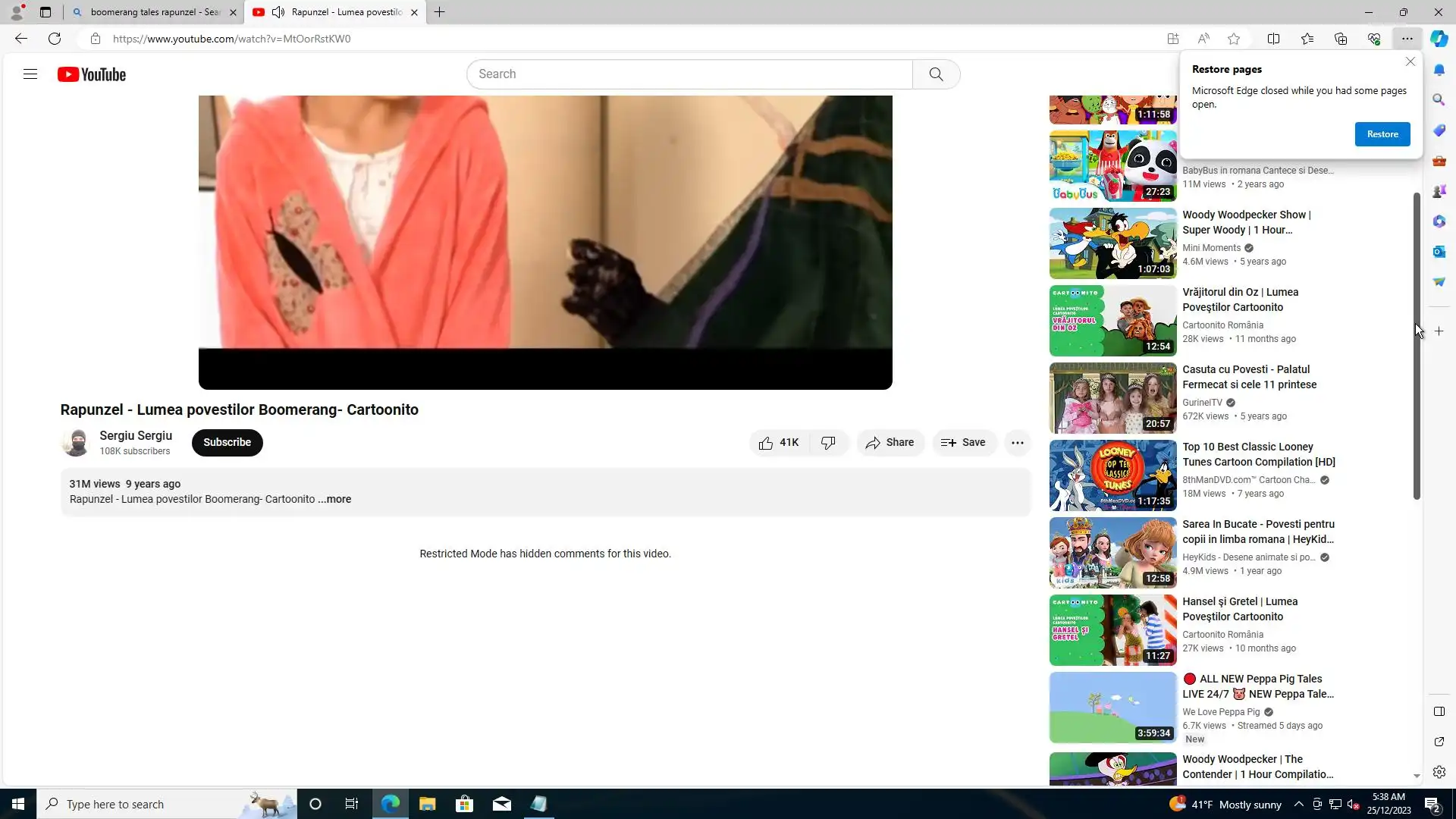Open Copilot from the Edge sidebar
Image resolution: width=1456 pixels, height=819 pixels.
tap(1439, 39)
